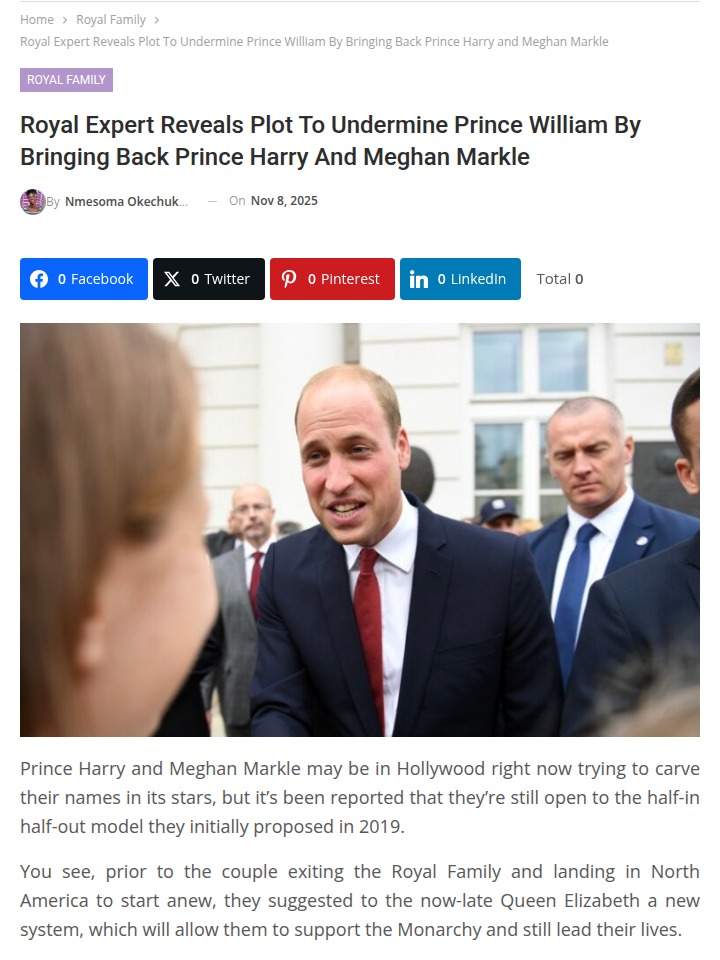Click the chevron after Royal Family breadcrumb
The width and height of the screenshot is (720, 960).
pyautogui.click(x=157, y=20)
